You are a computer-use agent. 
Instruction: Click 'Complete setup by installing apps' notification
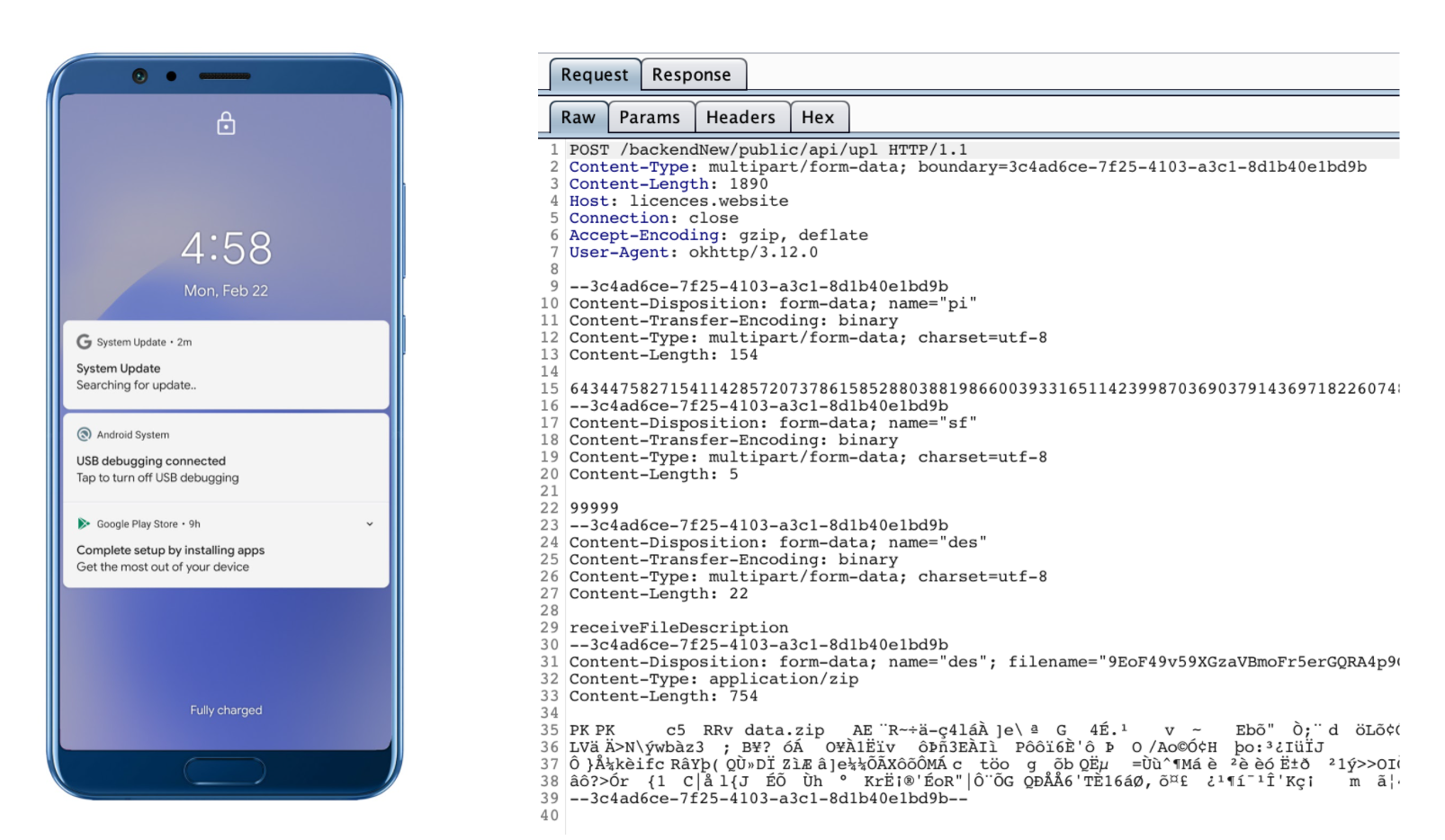tap(169, 550)
